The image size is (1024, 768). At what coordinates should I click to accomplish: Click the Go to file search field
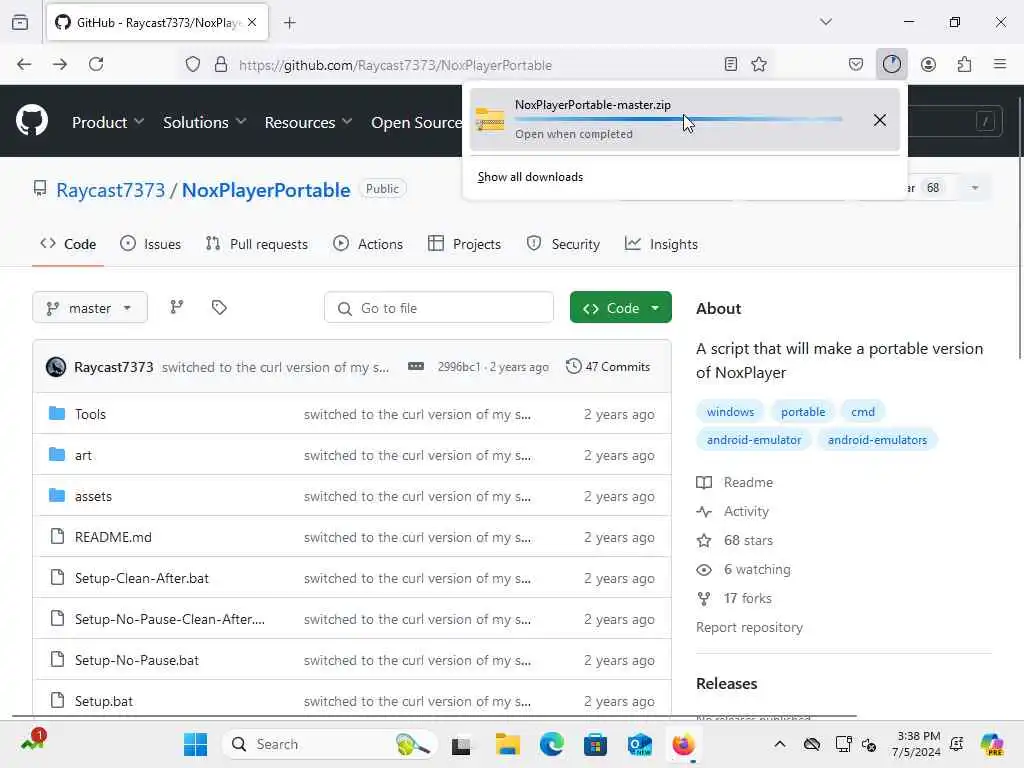(x=439, y=308)
